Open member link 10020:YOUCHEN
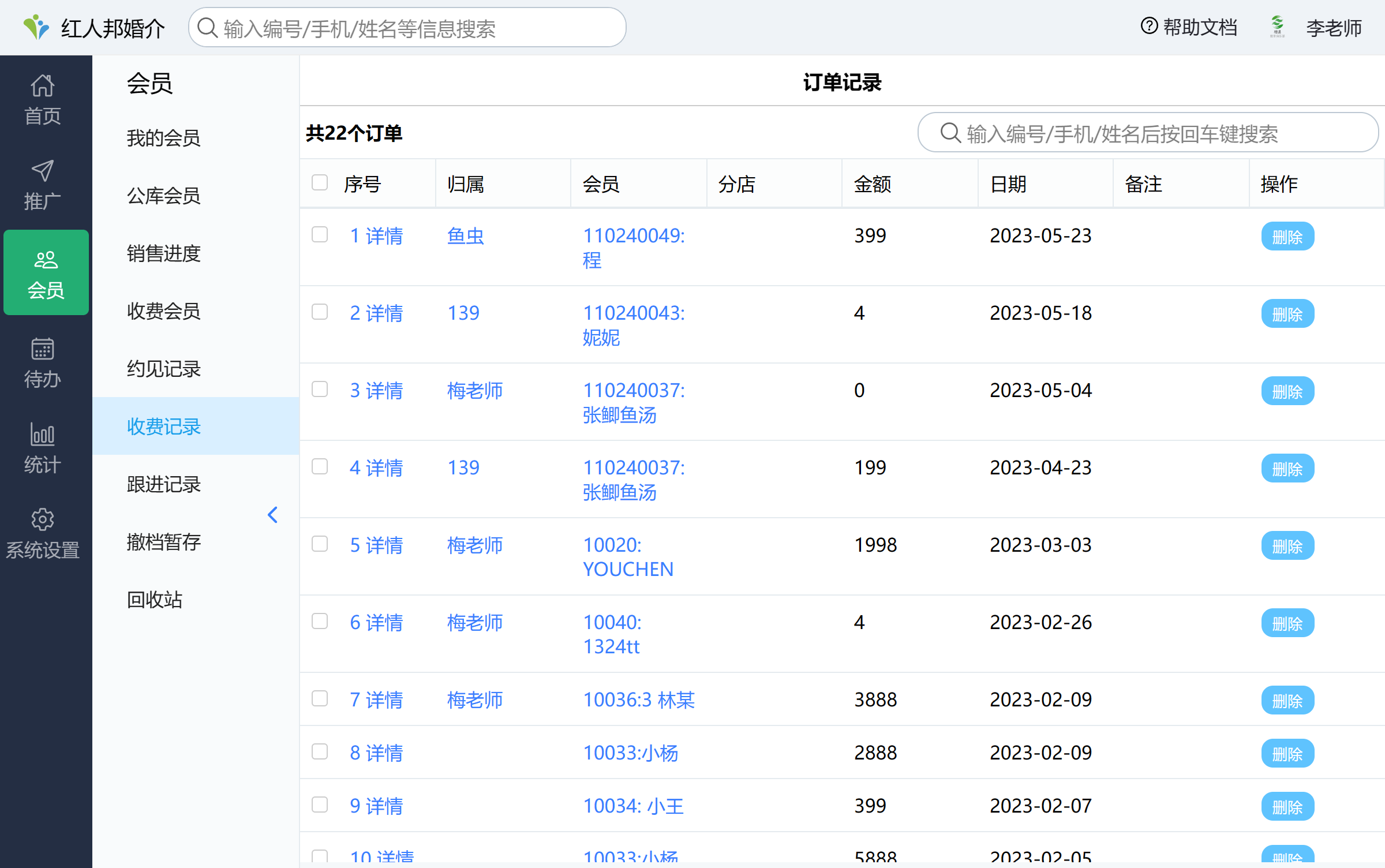Screen dimensions: 1385x868 click(628, 557)
